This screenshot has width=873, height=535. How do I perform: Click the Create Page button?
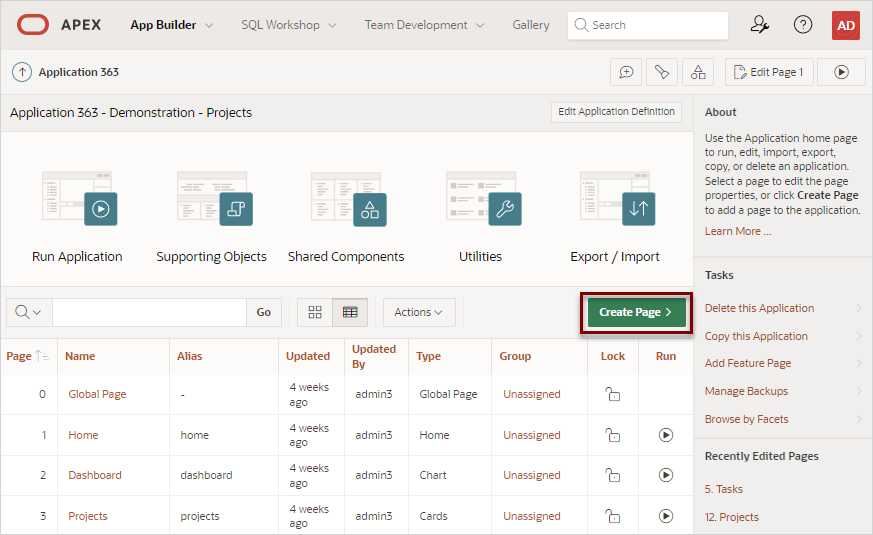[x=636, y=312]
